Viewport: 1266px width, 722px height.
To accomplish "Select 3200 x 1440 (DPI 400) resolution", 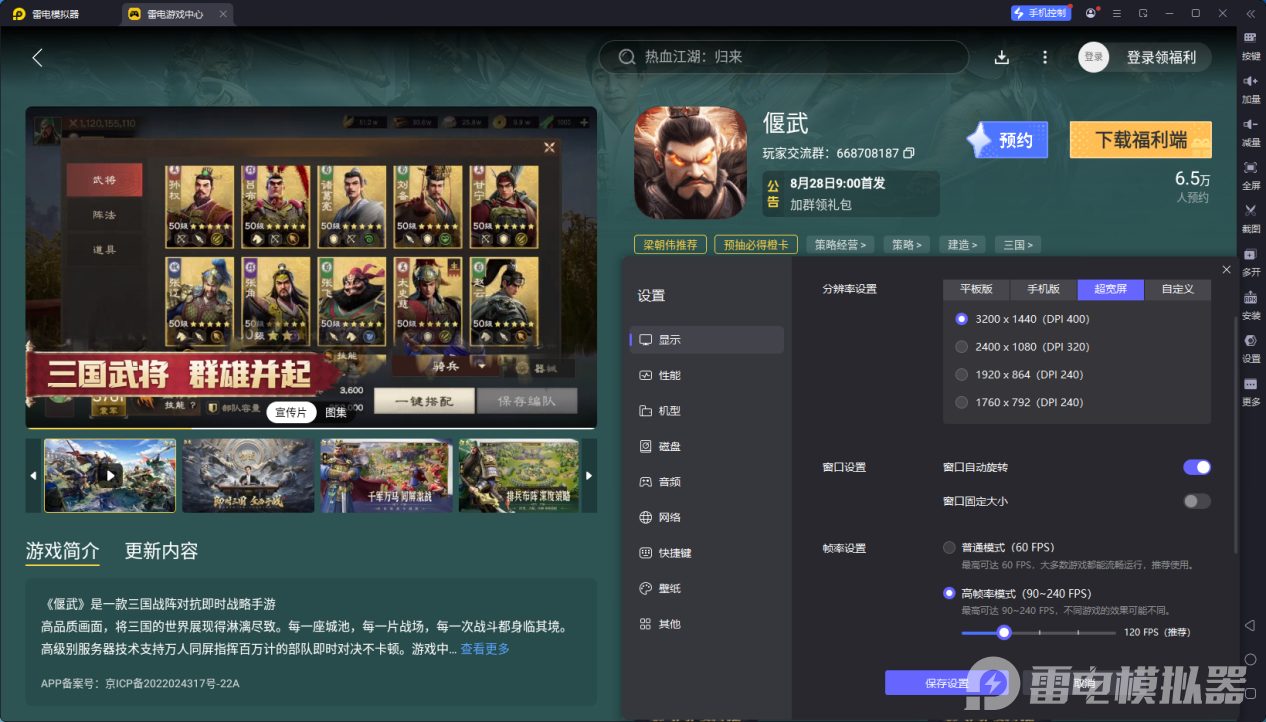I will (x=962, y=319).
